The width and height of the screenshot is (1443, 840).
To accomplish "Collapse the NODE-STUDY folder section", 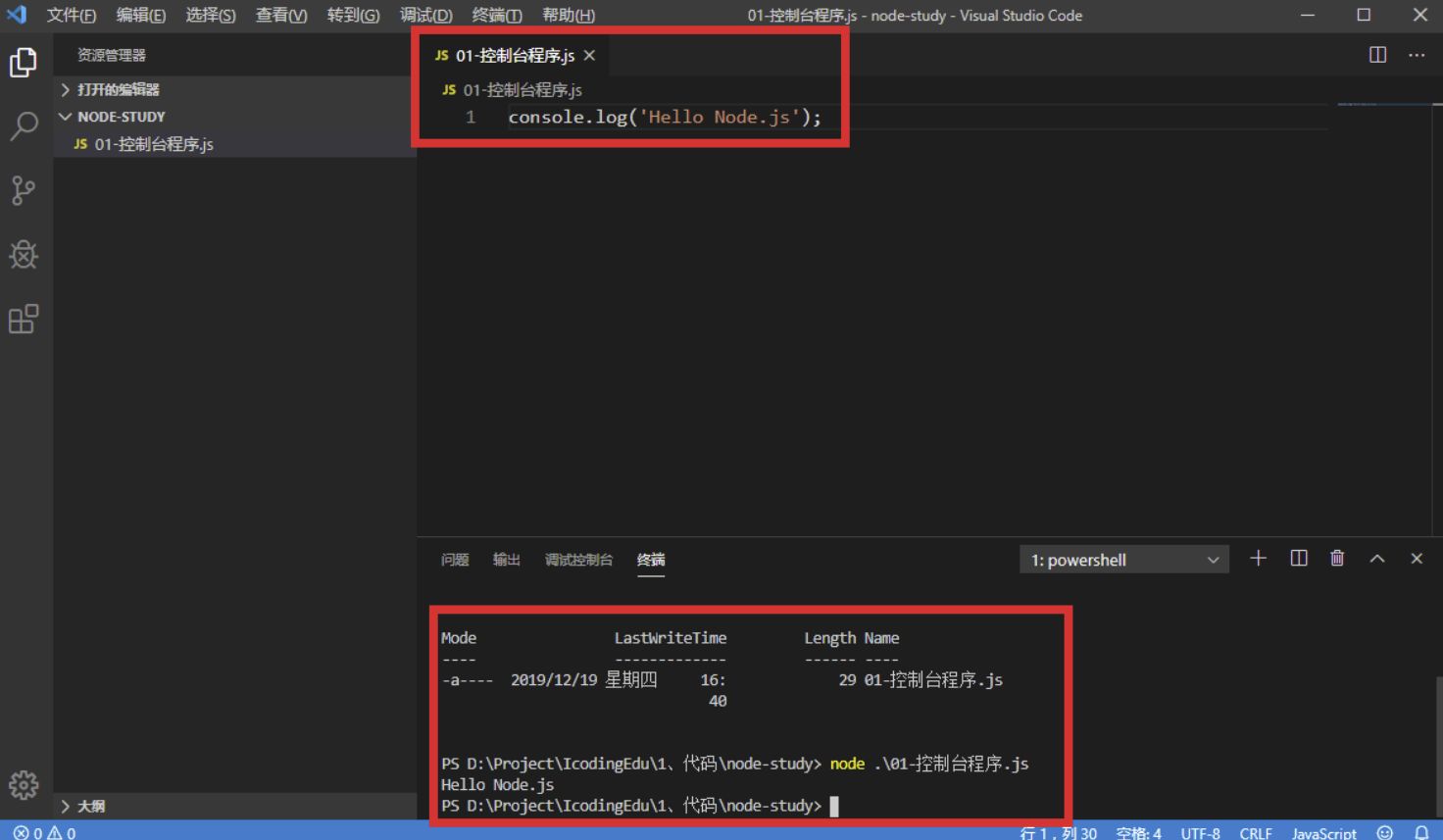I will click(235, 117).
